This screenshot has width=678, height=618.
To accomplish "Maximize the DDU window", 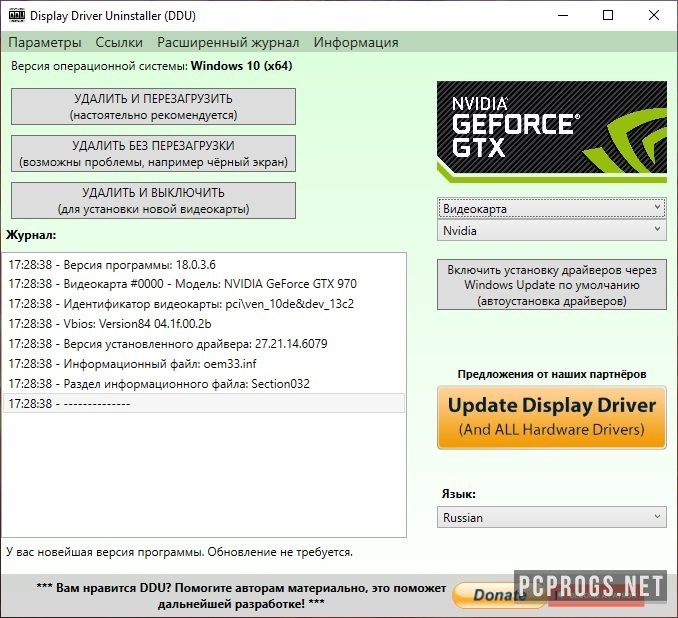I will pyautogui.click(x=608, y=16).
